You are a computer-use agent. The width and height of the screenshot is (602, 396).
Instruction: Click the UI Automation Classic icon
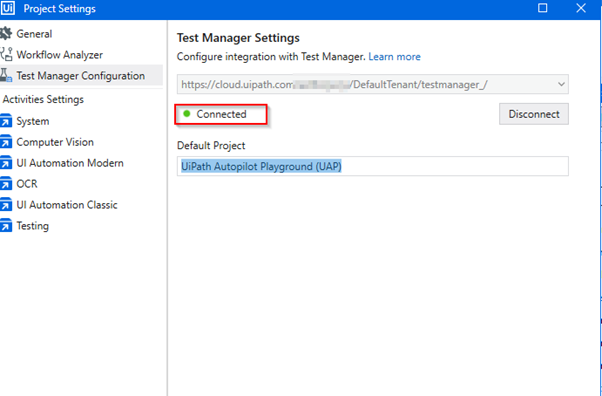pos(6,205)
